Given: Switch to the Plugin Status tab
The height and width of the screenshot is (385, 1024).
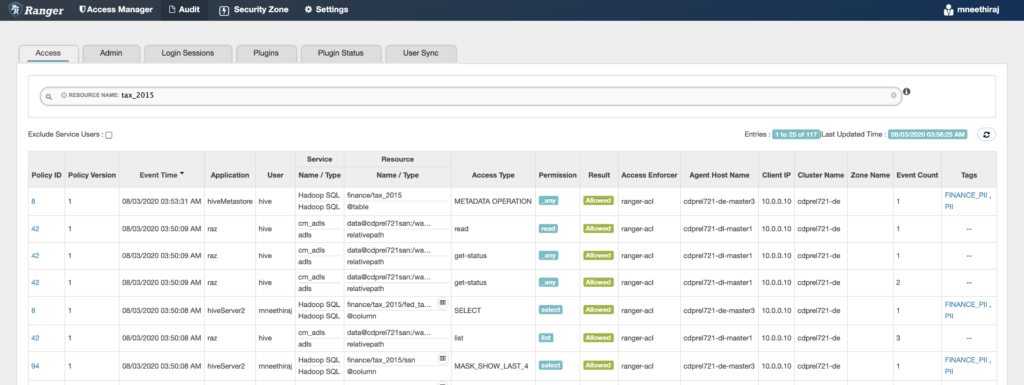Looking at the screenshot, I should point(341,54).
